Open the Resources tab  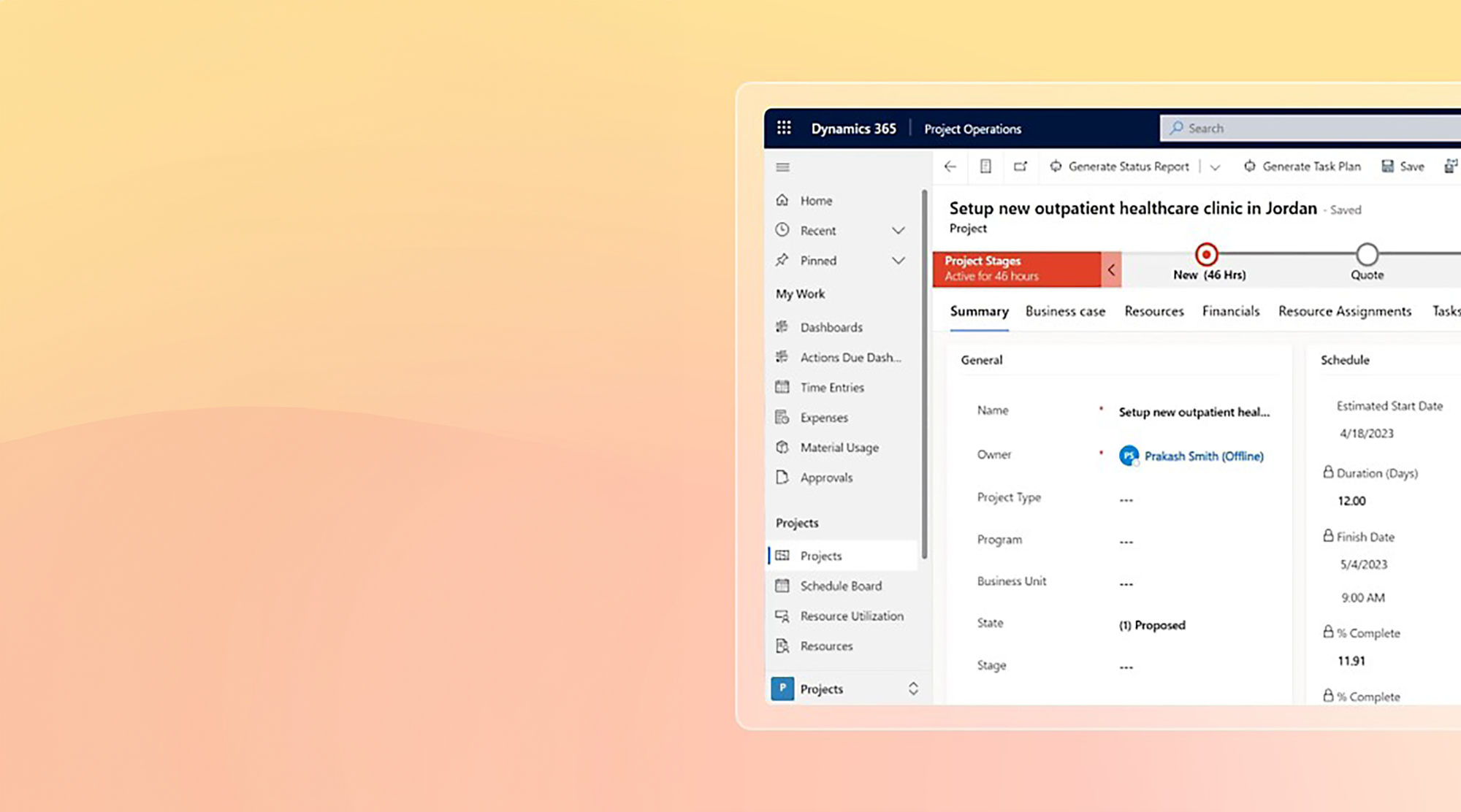[1154, 311]
